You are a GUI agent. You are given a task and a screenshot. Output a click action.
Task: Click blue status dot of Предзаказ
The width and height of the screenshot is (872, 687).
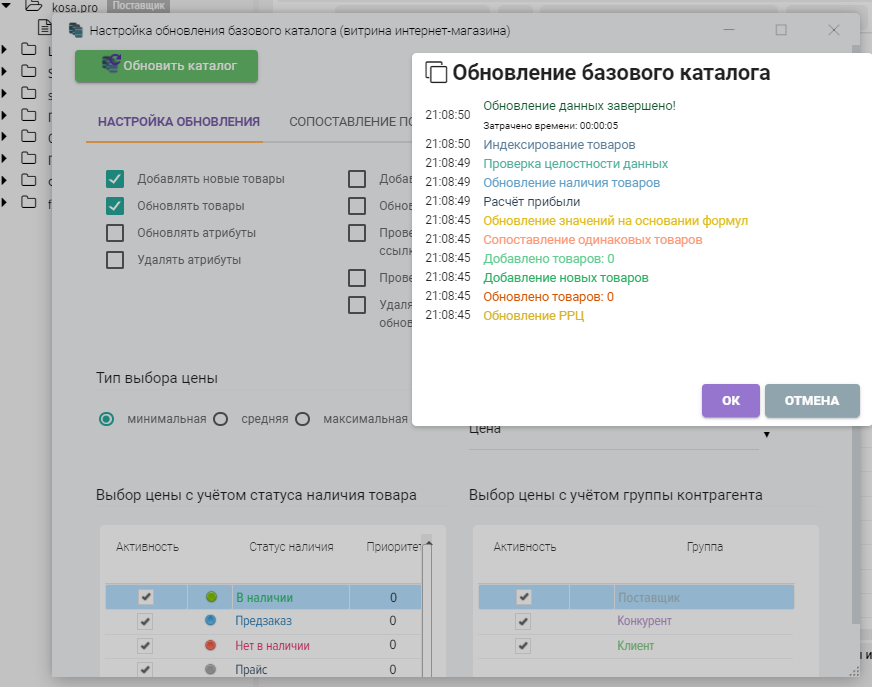click(x=211, y=620)
